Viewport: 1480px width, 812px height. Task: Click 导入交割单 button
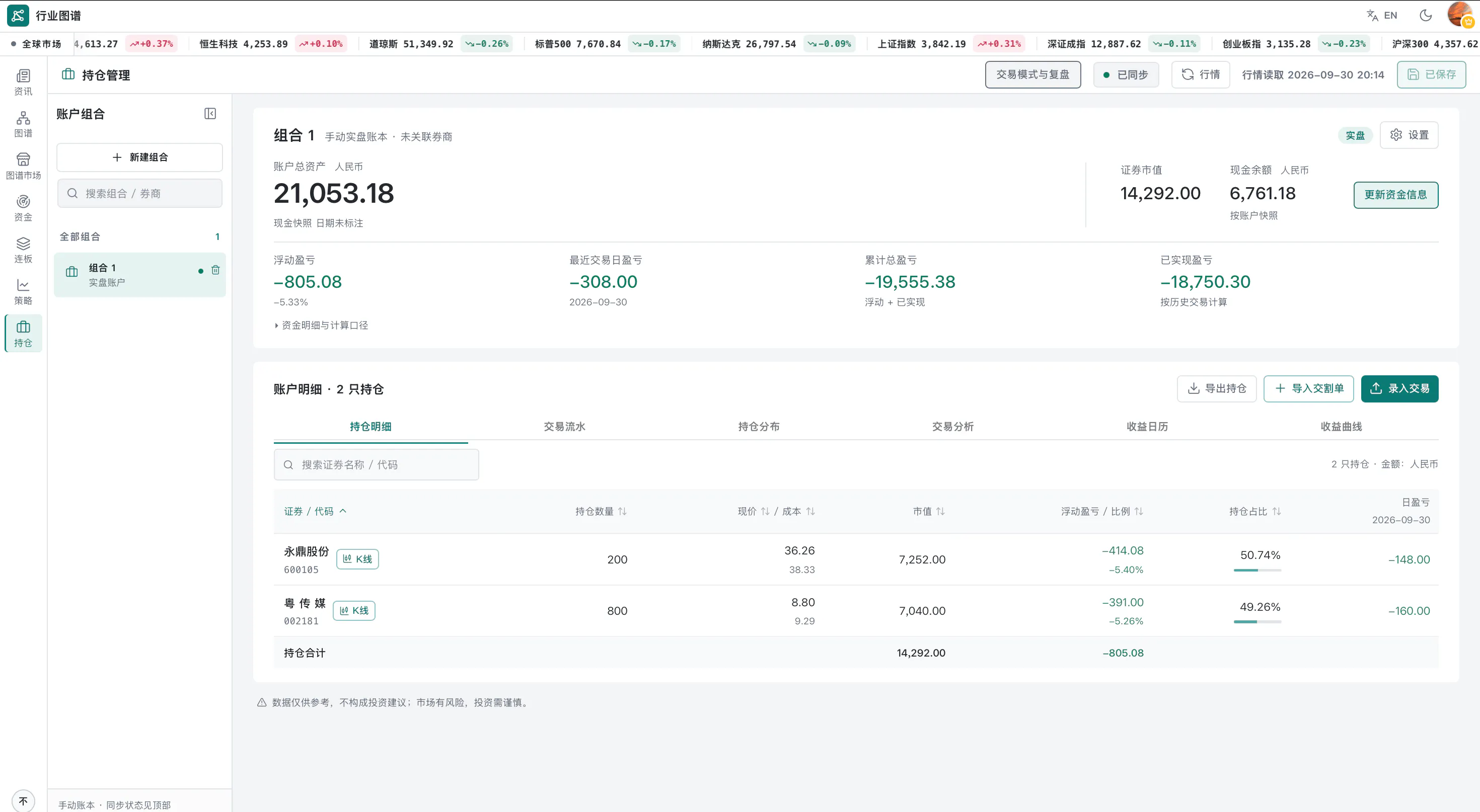coord(1309,389)
